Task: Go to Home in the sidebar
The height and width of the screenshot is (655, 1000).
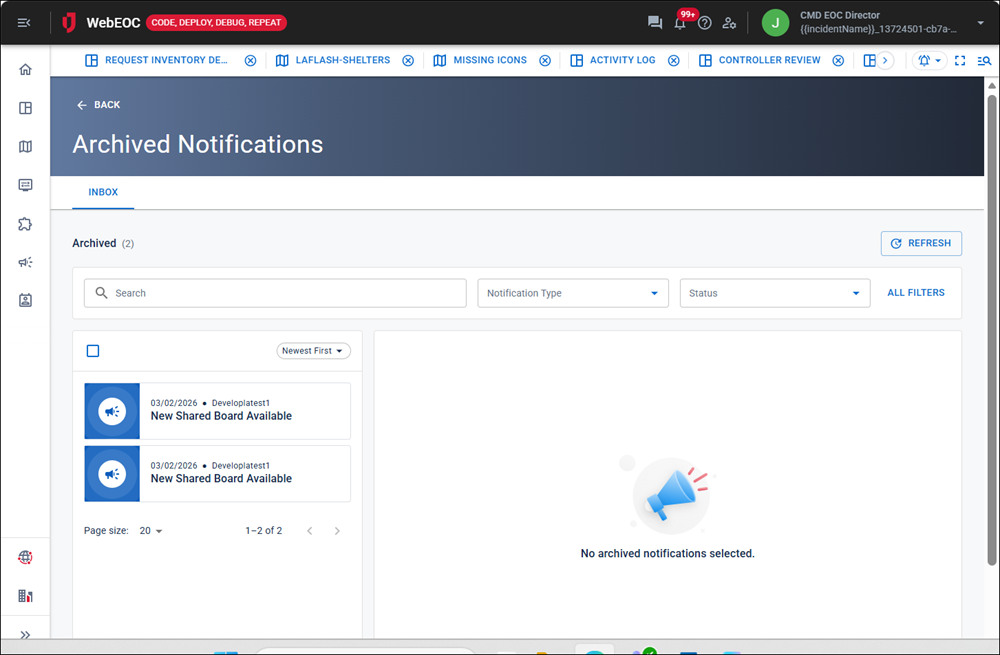Action: [x=25, y=70]
